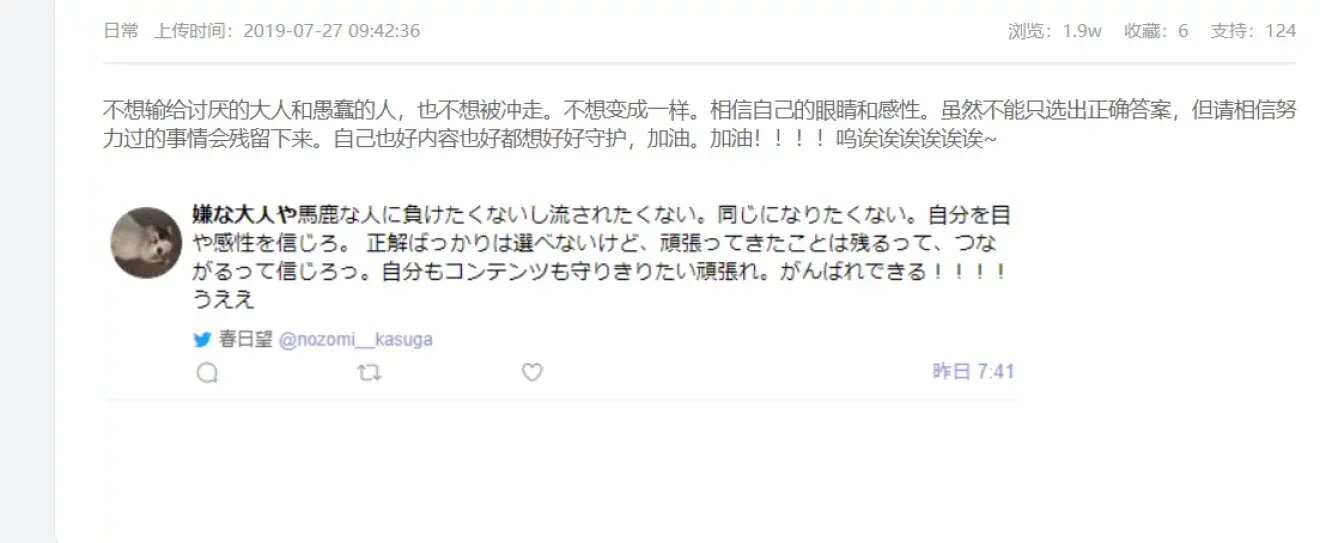Click the 浏览 1.9w view count

pos(1055,31)
